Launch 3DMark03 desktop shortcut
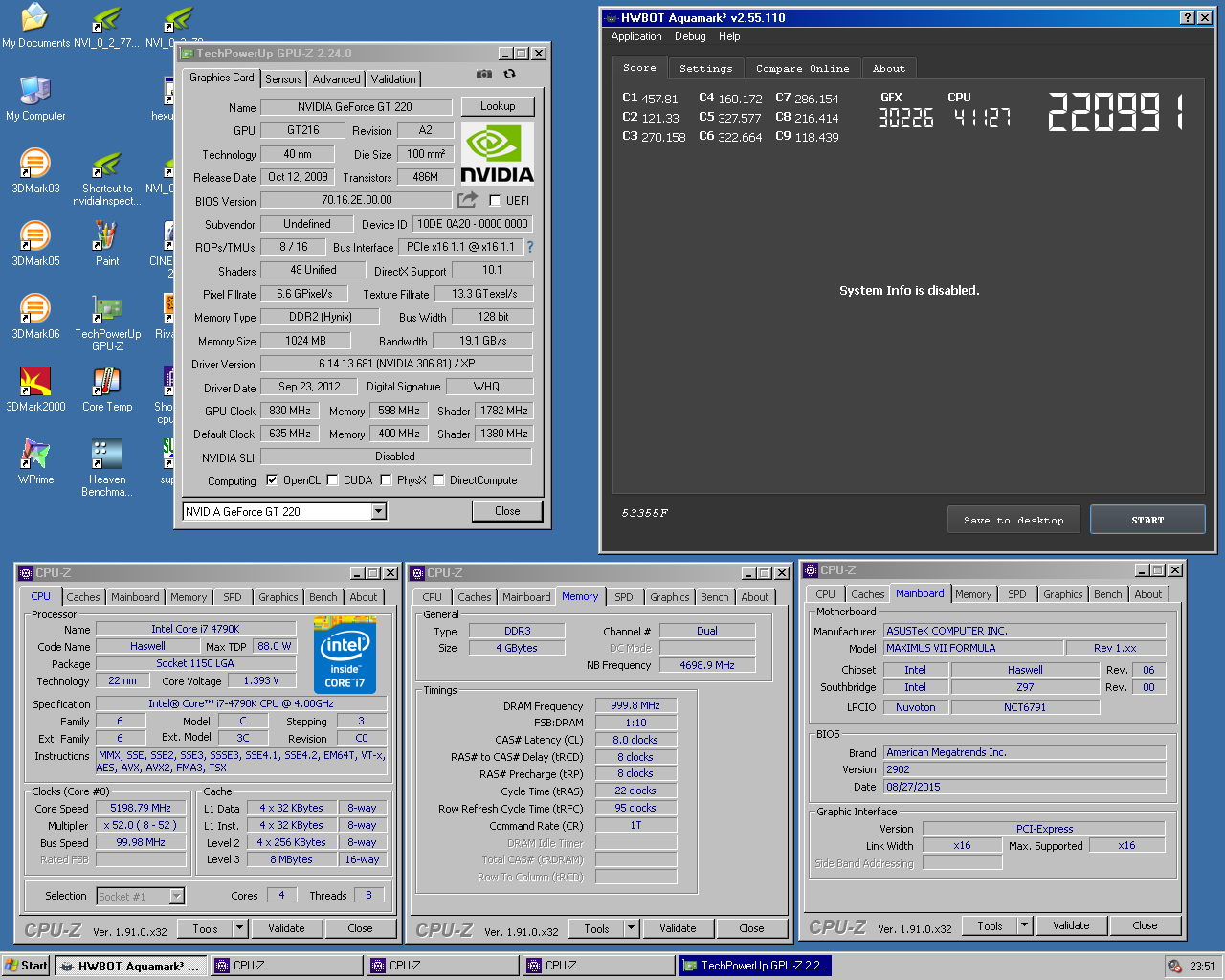This screenshot has height=980, width=1225. pos(35,171)
